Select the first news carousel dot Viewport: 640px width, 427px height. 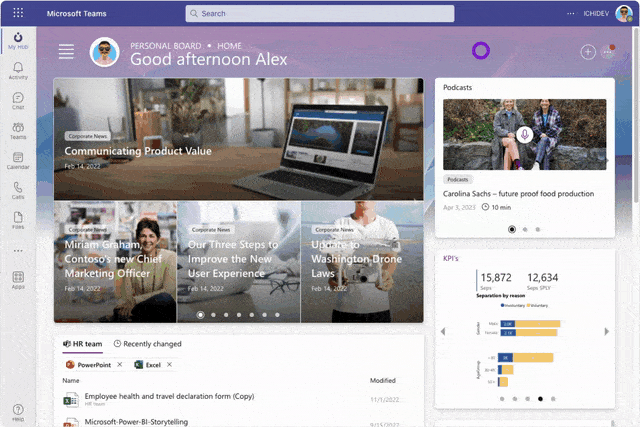[200, 315]
